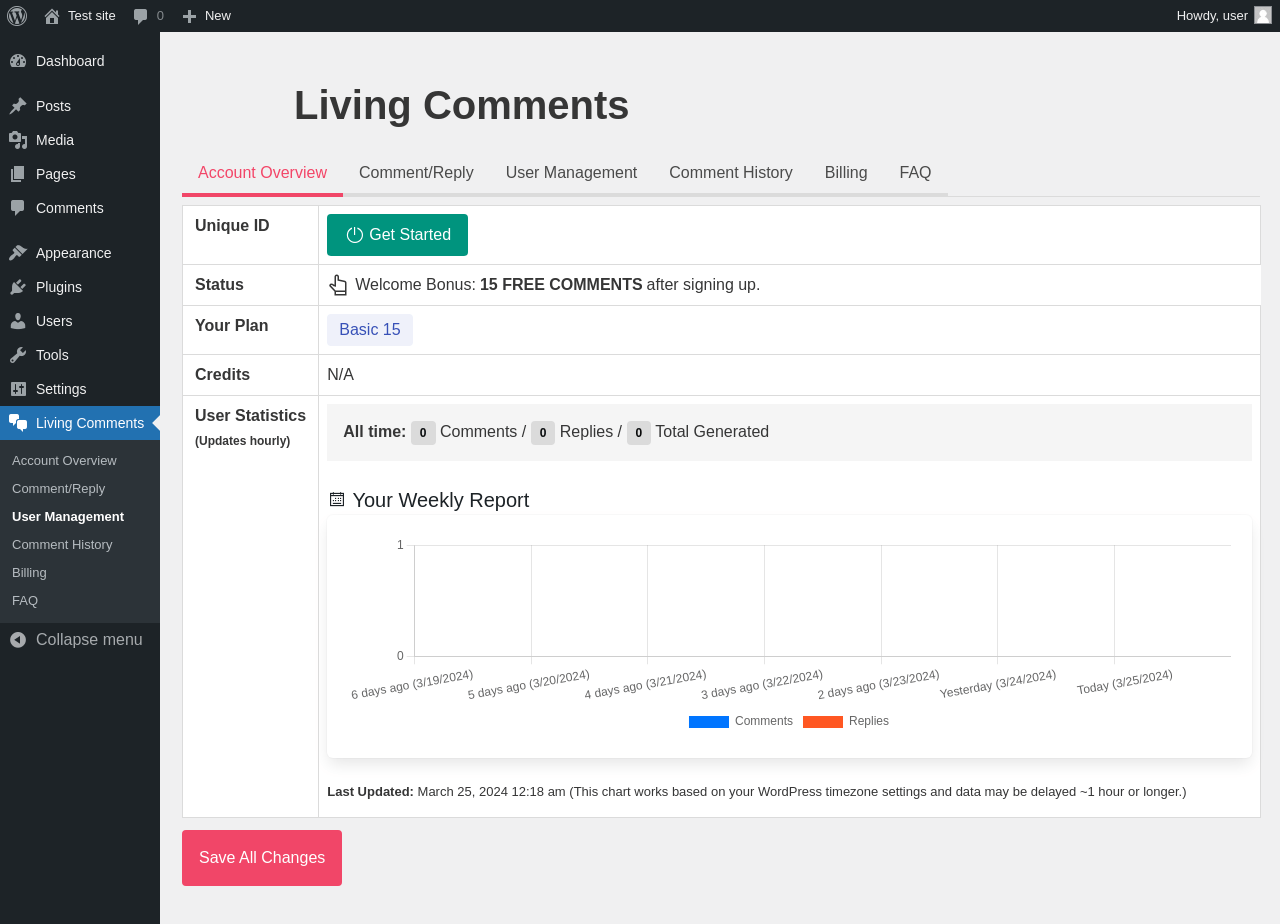
Task: Toggle the blue Comments legend swatch
Action: tap(709, 722)
